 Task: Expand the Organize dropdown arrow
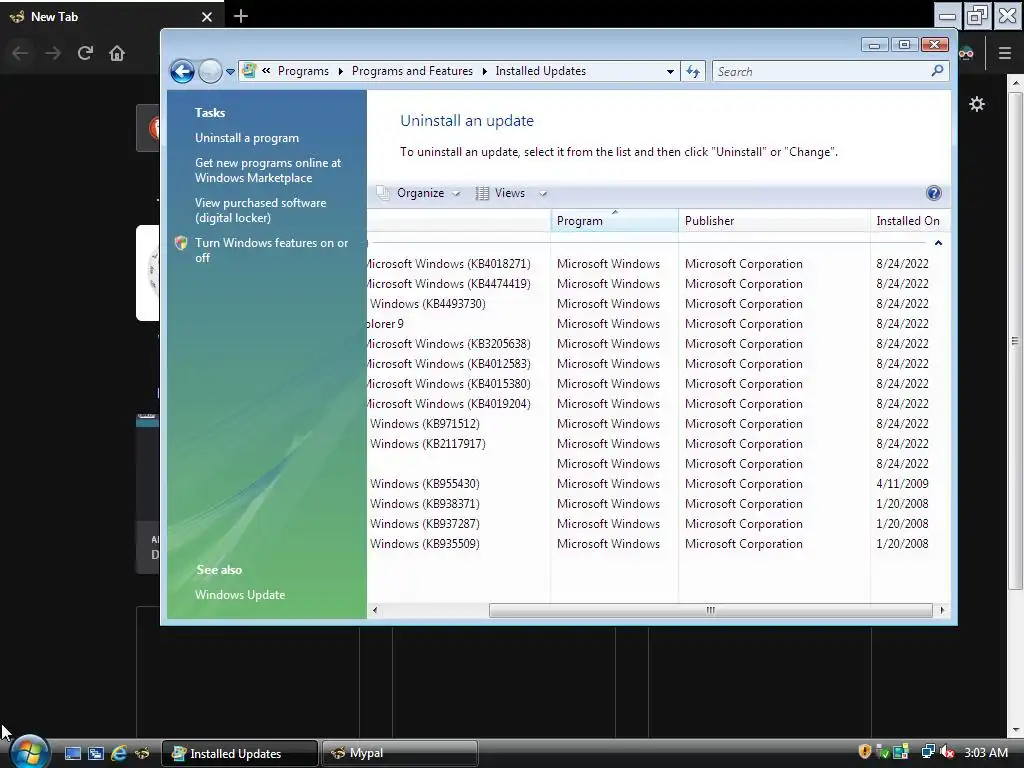pyautogui.click(x=456, y=194)
